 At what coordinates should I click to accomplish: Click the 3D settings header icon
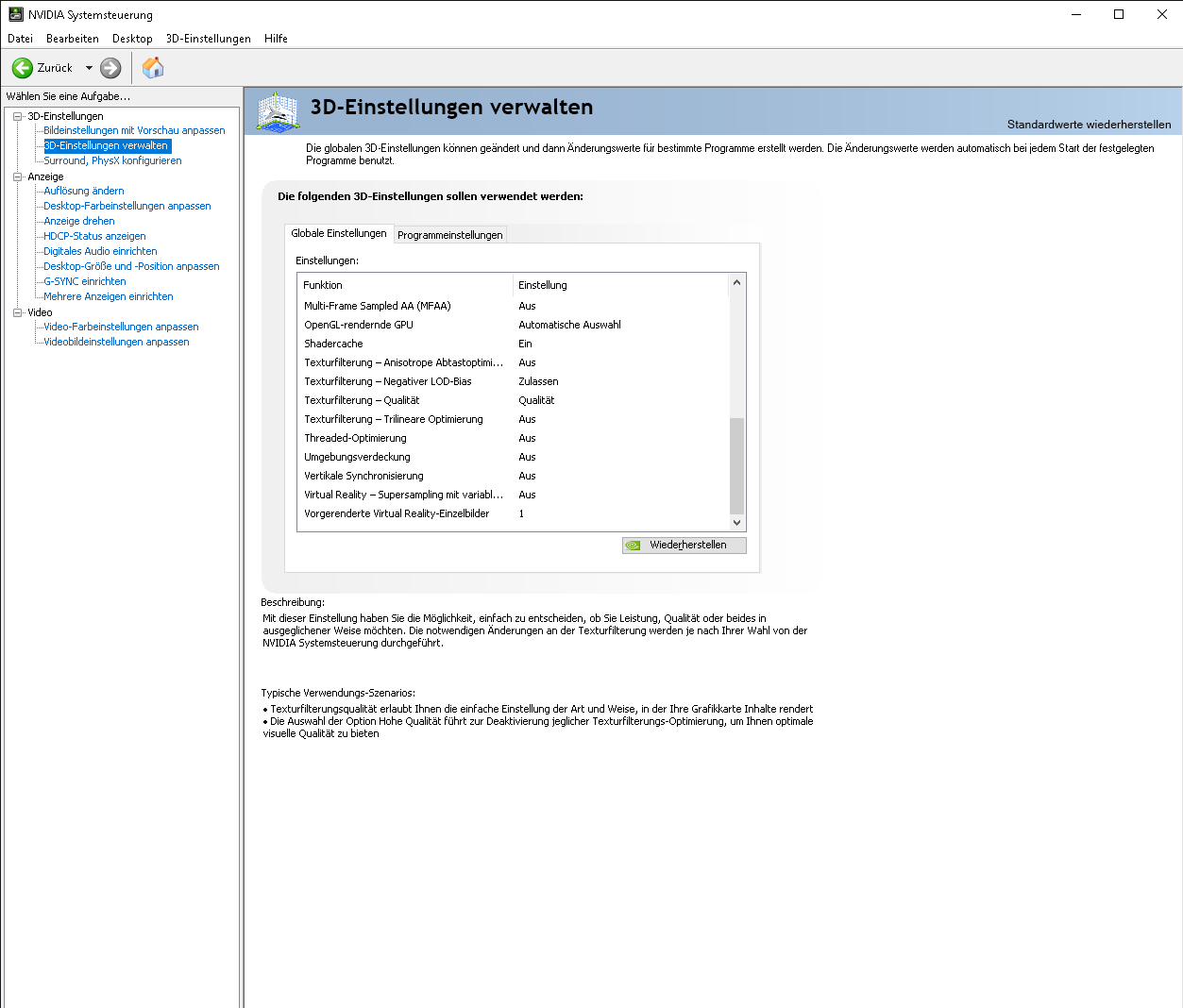pos(278,111)
